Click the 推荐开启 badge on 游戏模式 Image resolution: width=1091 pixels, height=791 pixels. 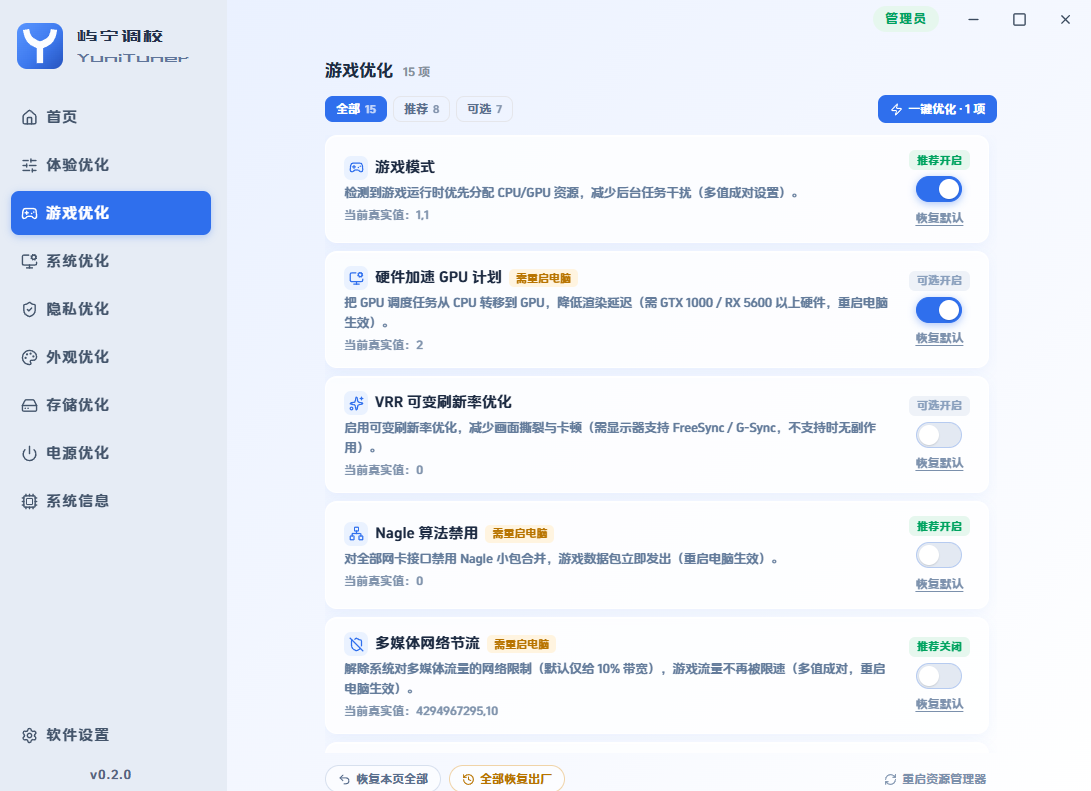[x=939, y=161]
